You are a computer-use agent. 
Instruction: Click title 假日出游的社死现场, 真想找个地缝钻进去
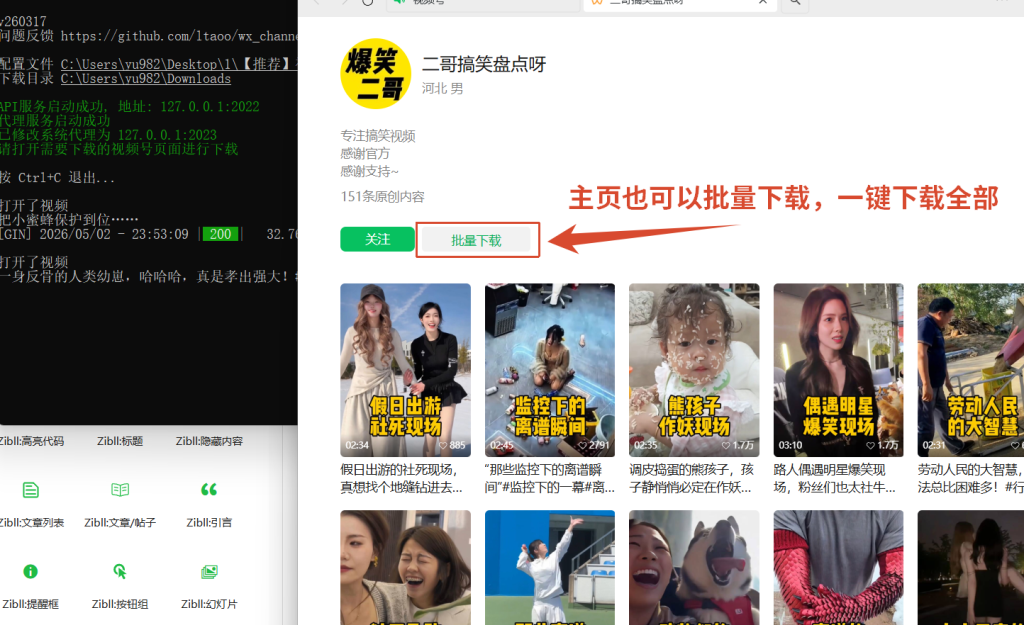402,478
